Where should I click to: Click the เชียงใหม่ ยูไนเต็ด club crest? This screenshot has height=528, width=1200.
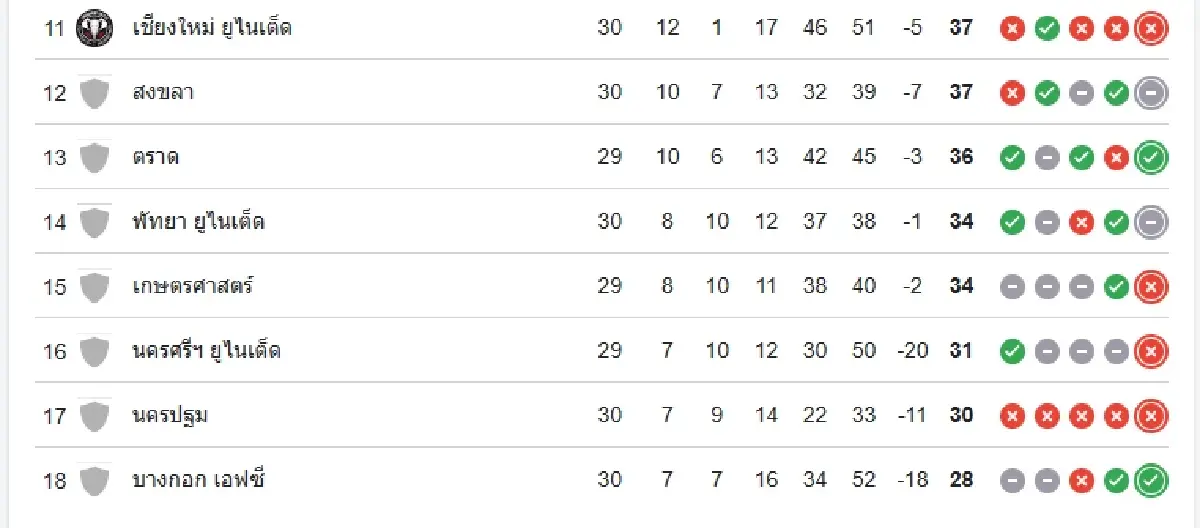coord(94,27)
